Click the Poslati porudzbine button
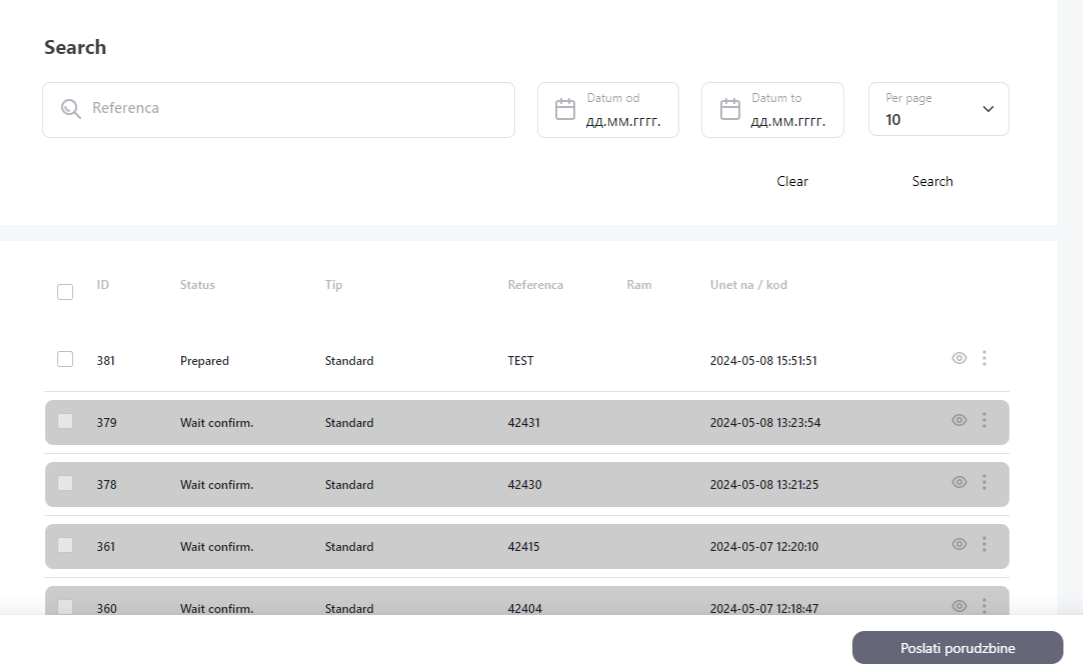 pos(957,648)
